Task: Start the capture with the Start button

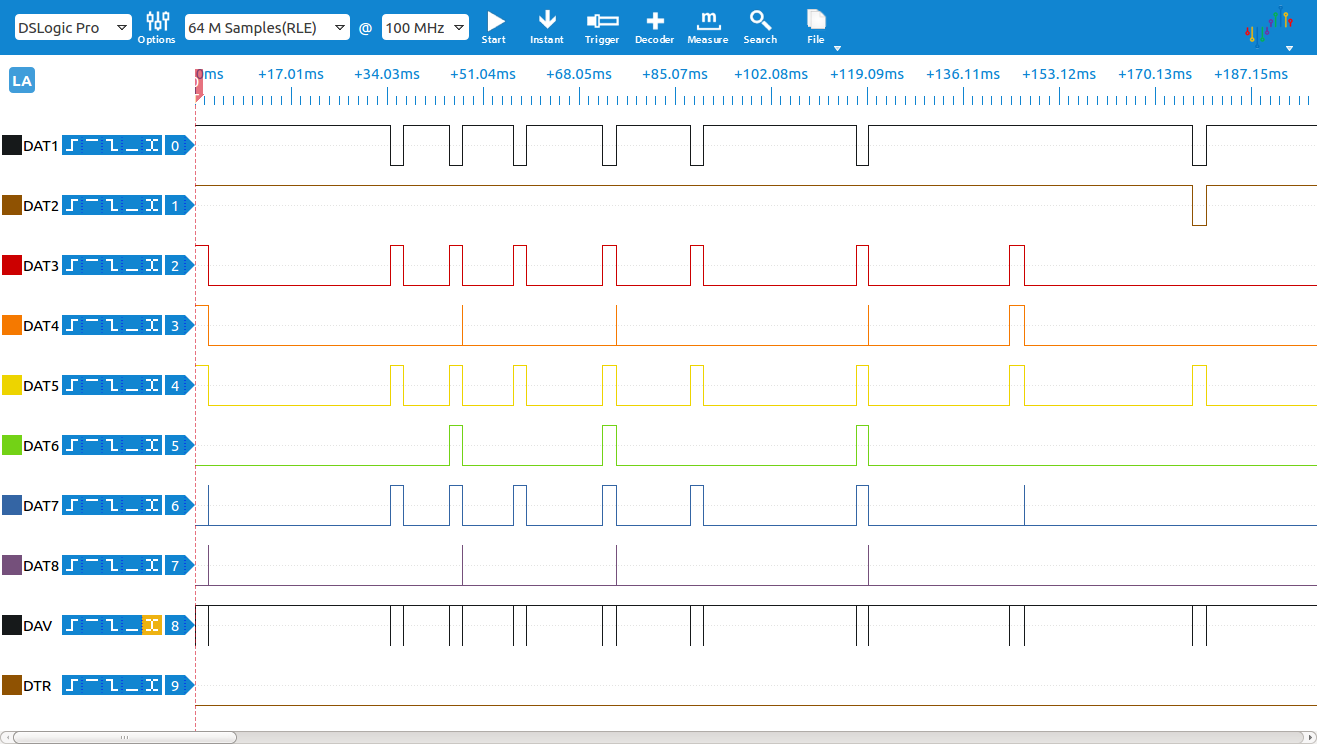Action: click(x=494, y=27)
